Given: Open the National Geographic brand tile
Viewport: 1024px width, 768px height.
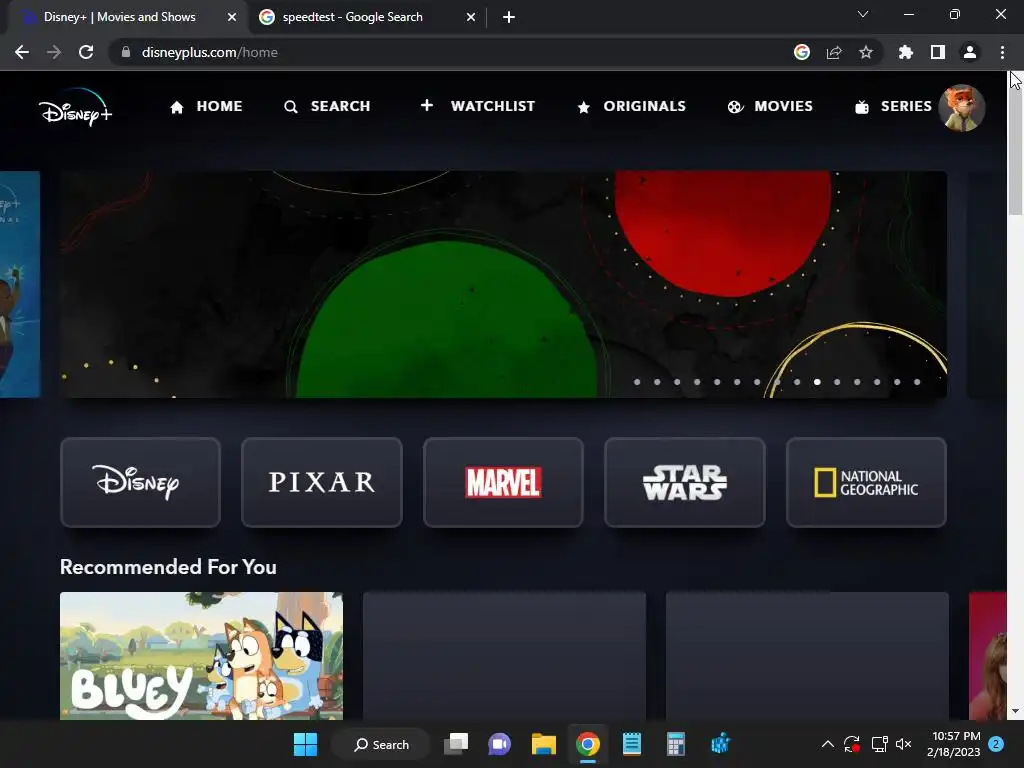Looking at the screenshot, I should pos(866,482).
